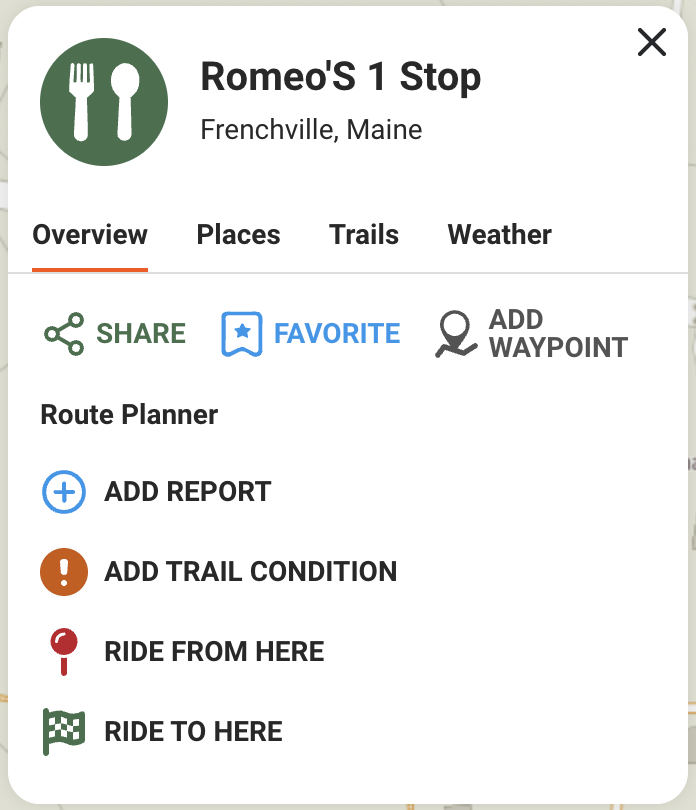
Task: Set destination using Ride To Here
Action: pos(193,731)
